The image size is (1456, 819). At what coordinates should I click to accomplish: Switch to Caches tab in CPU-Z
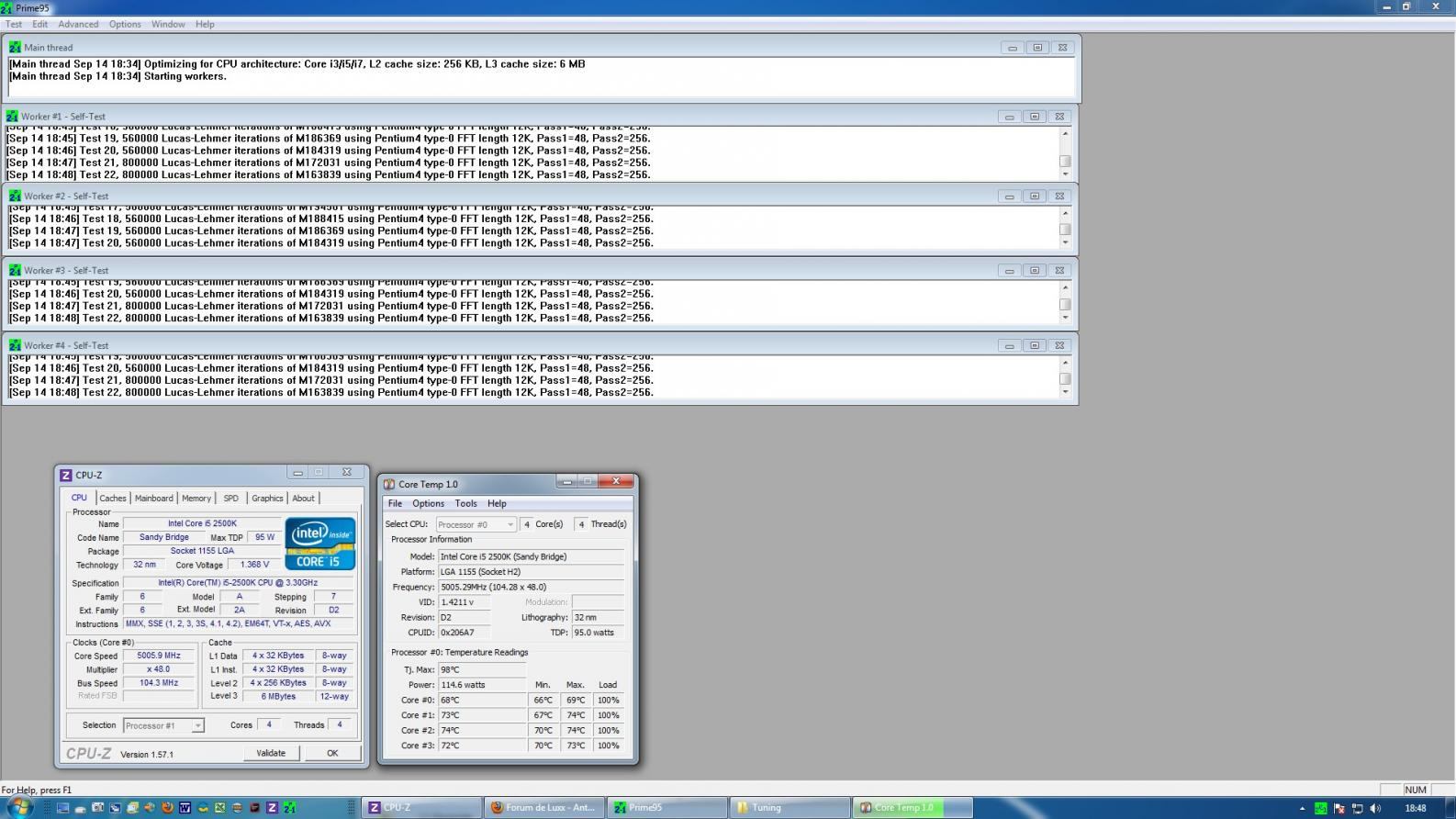113,498
